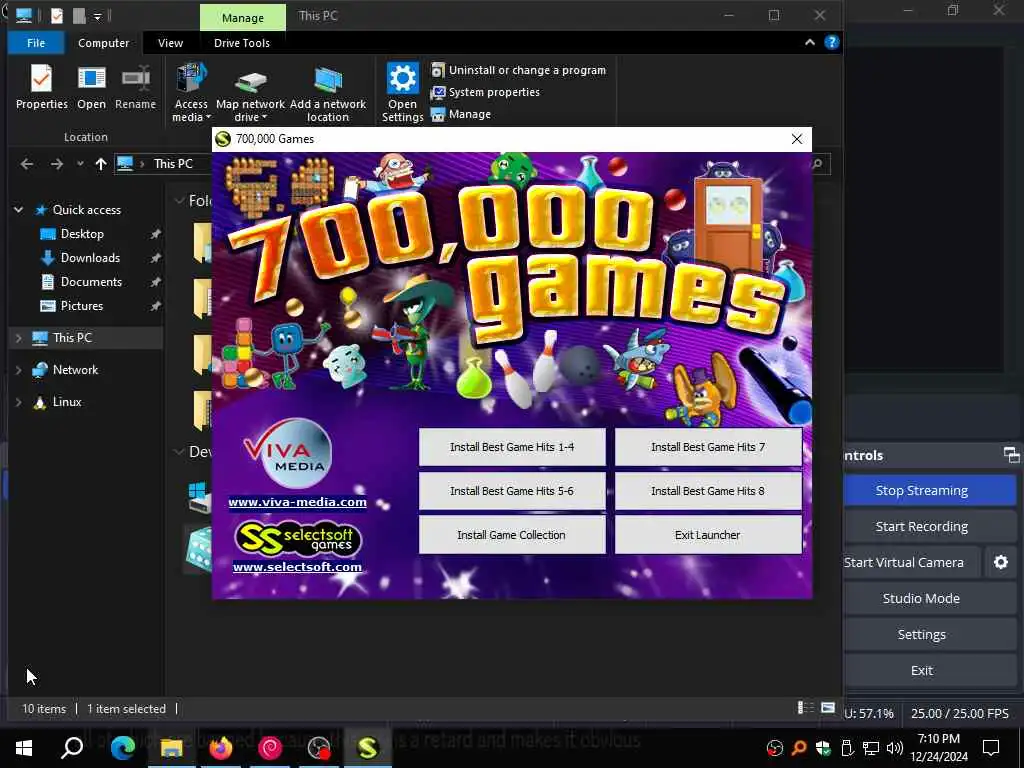The height and width of the screenshot is (768, 1024).
Task: Click Uninstall or change a program
Action: tap(519, 70)
